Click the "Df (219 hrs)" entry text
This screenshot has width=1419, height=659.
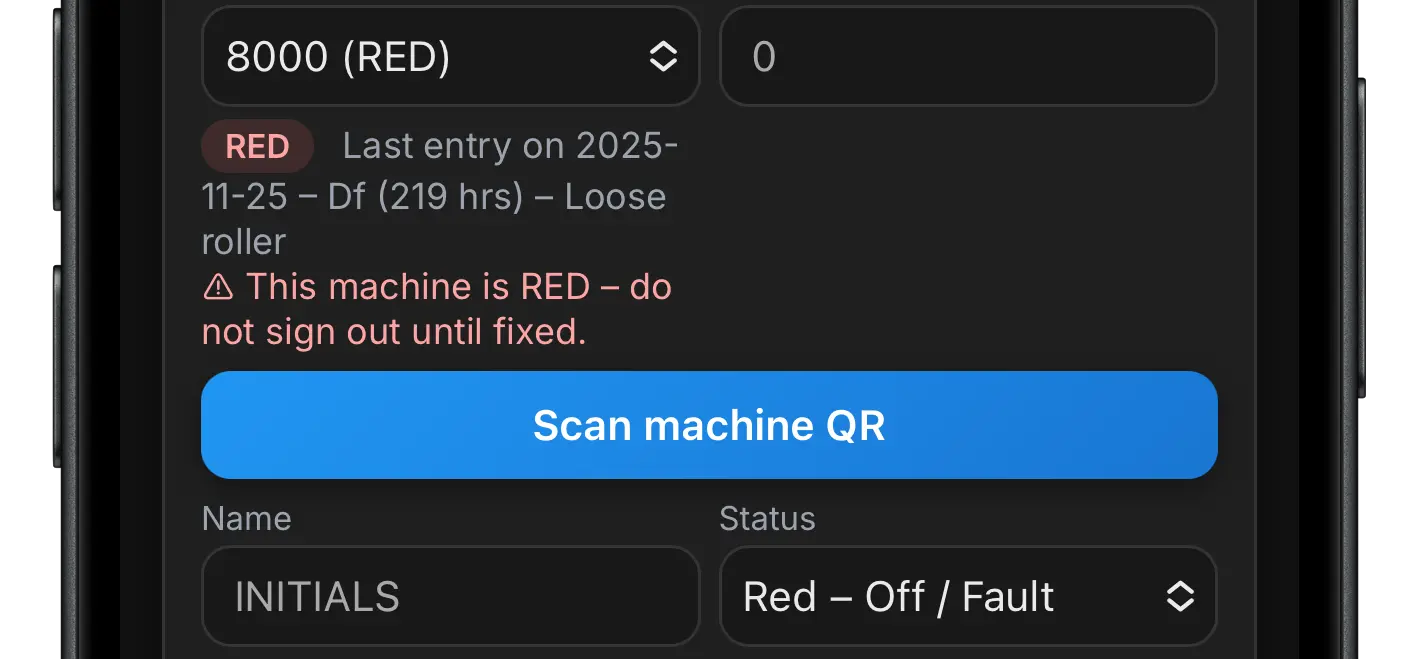click(426, 197)
